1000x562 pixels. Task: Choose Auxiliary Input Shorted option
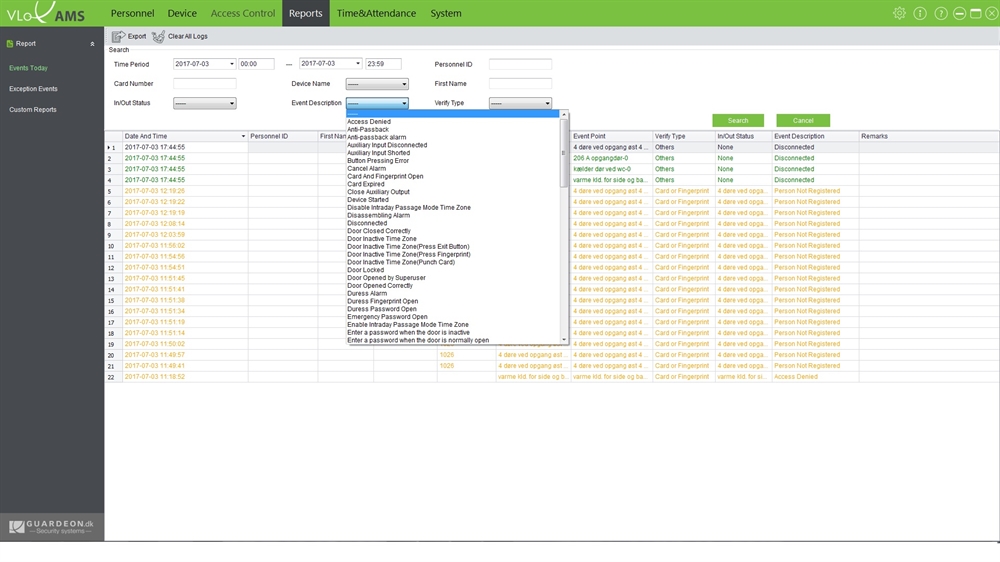point(378,153)
